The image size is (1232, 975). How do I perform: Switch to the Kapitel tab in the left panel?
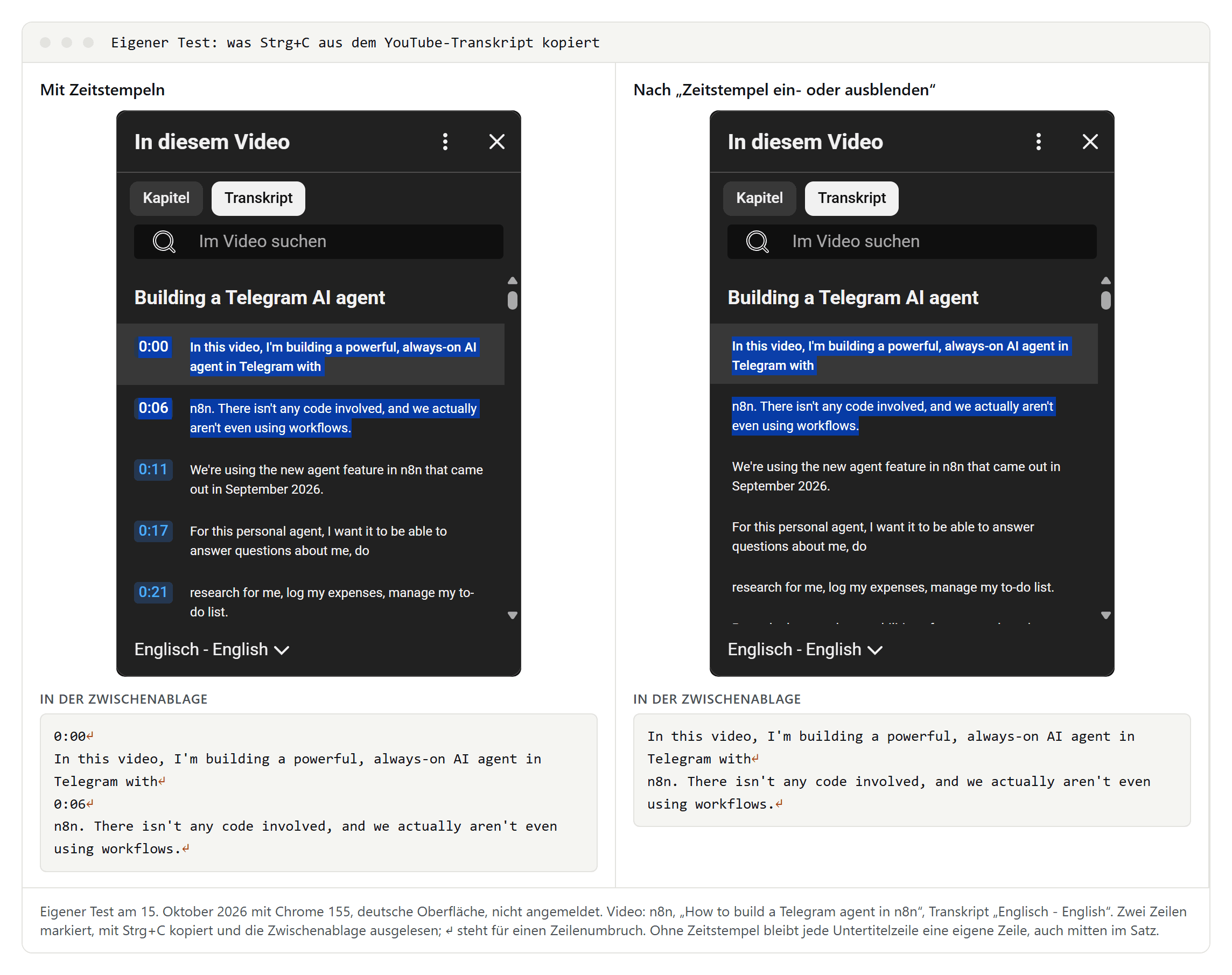[166, 198]
